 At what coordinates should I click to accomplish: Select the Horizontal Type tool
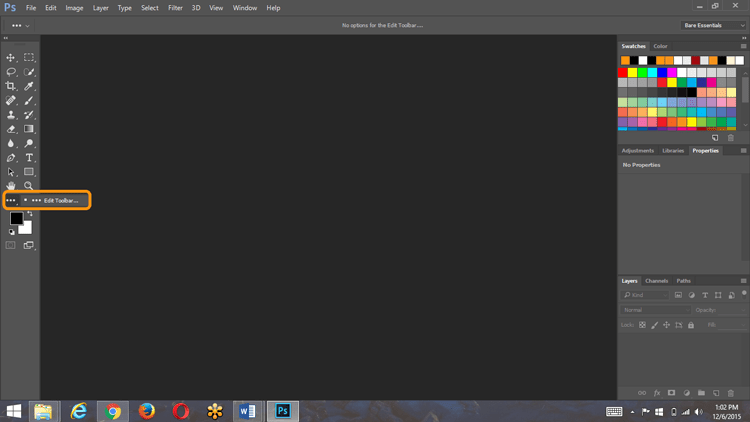pos(29,158)
